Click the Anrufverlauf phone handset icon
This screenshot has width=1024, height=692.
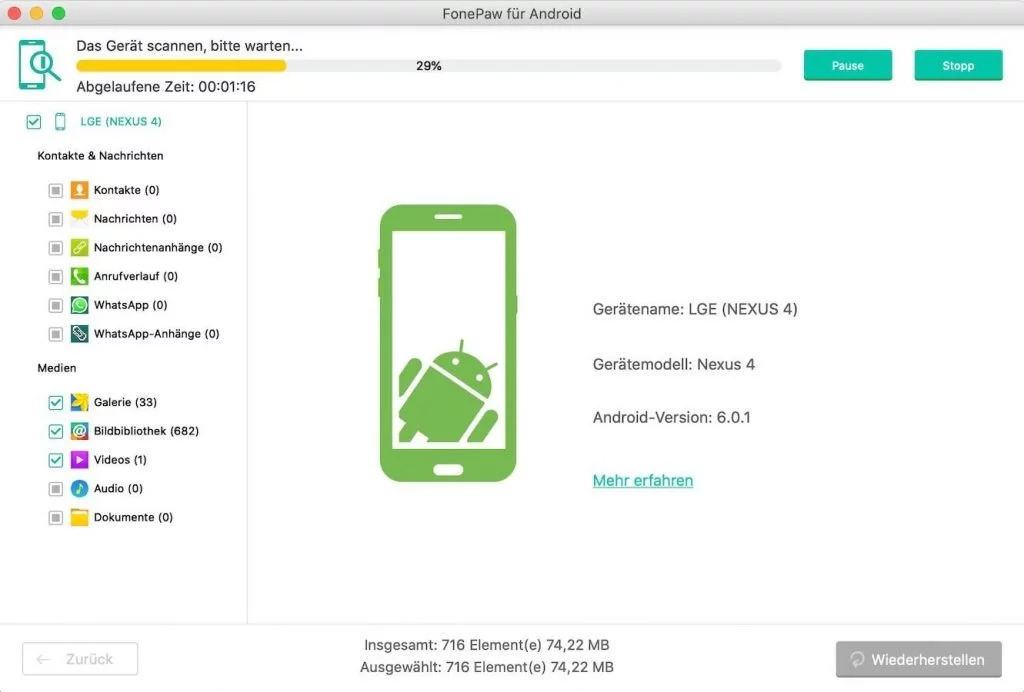point(79,276)
